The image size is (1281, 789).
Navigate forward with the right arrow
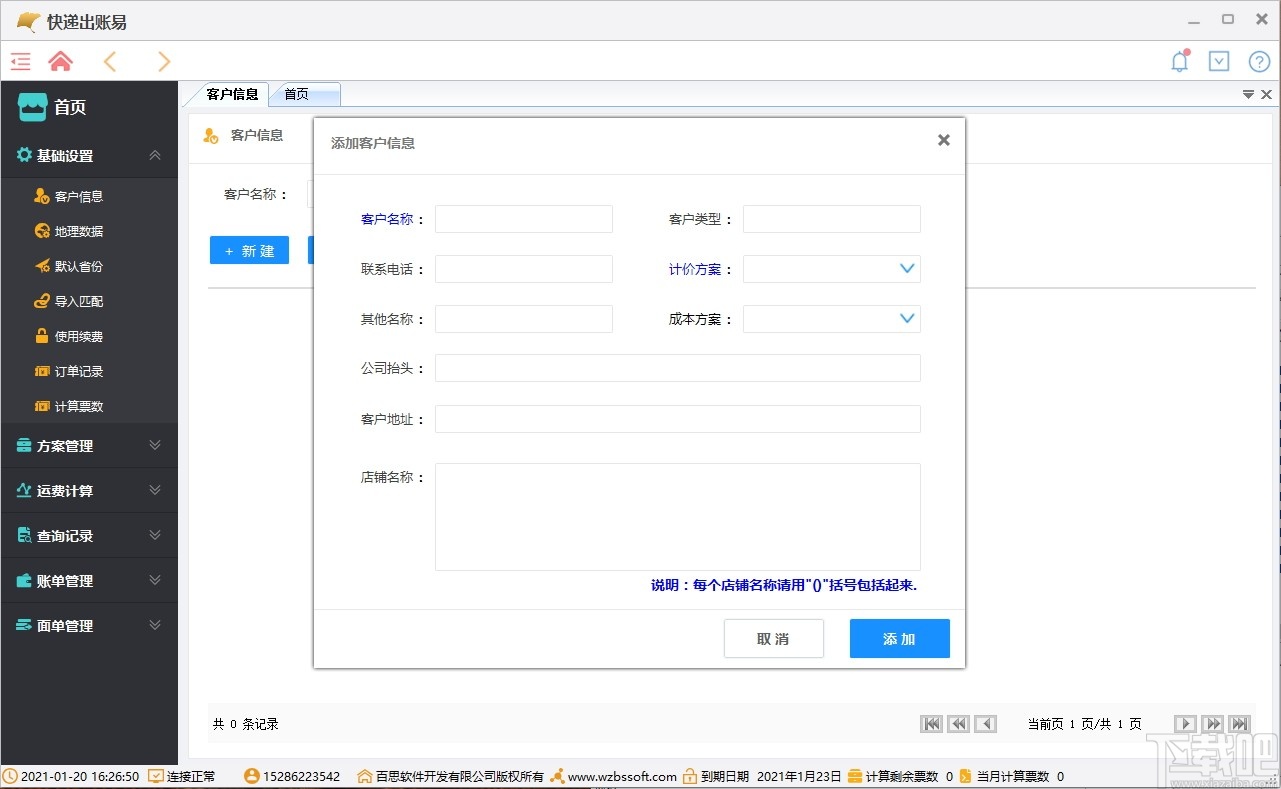[164, 62]
